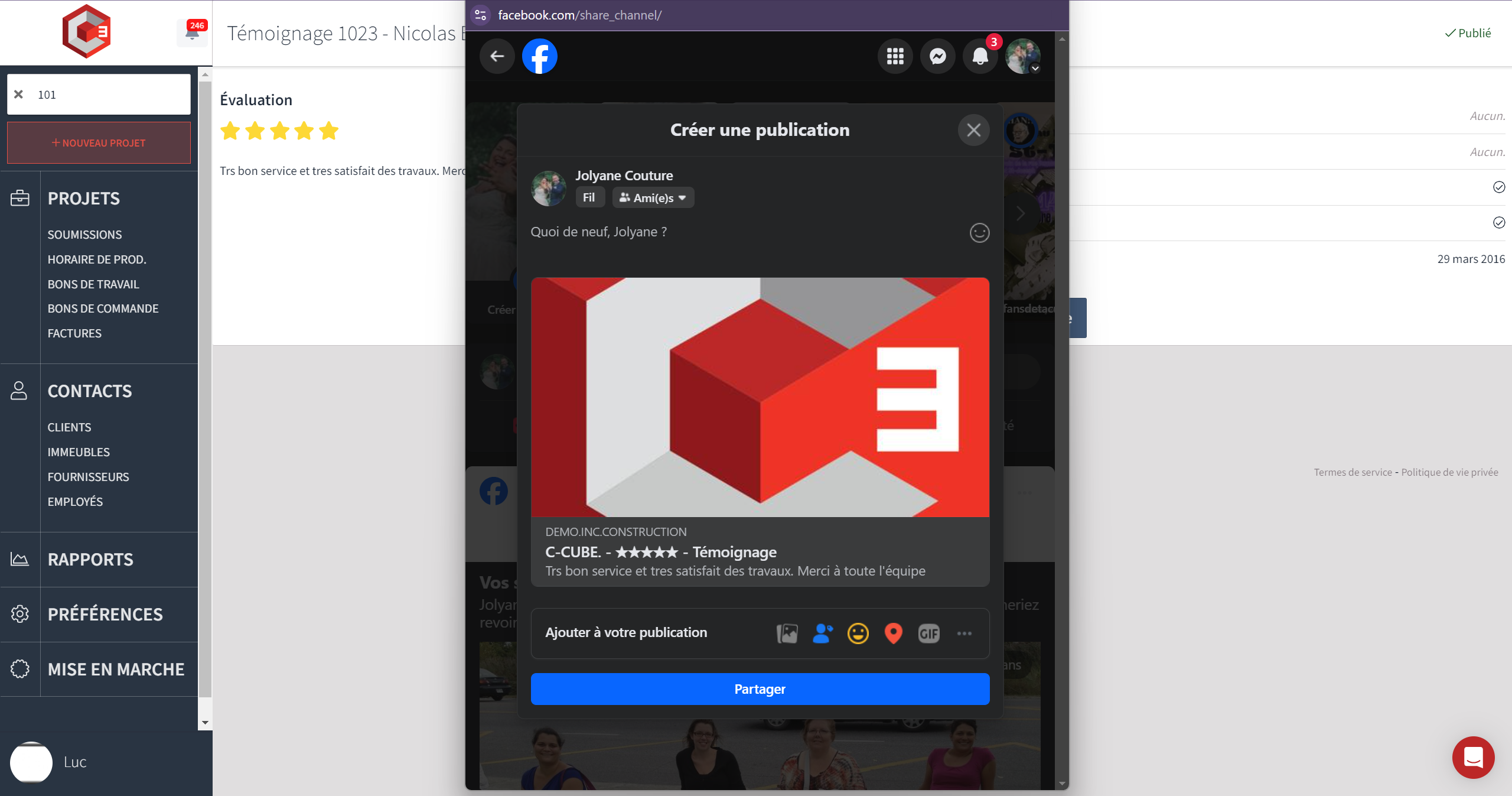Open the Employés menu item

[75, 502]
